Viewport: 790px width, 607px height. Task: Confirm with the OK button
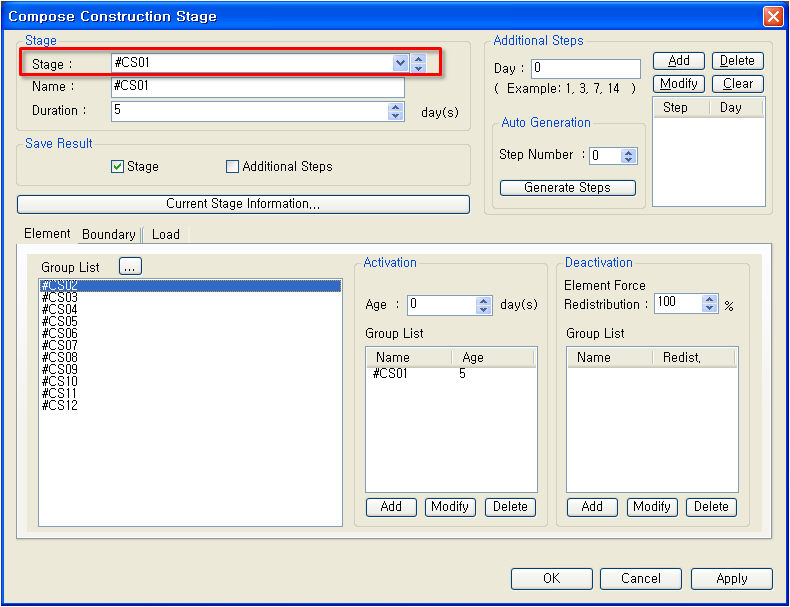pyautogui.click(x=552, y=579)
